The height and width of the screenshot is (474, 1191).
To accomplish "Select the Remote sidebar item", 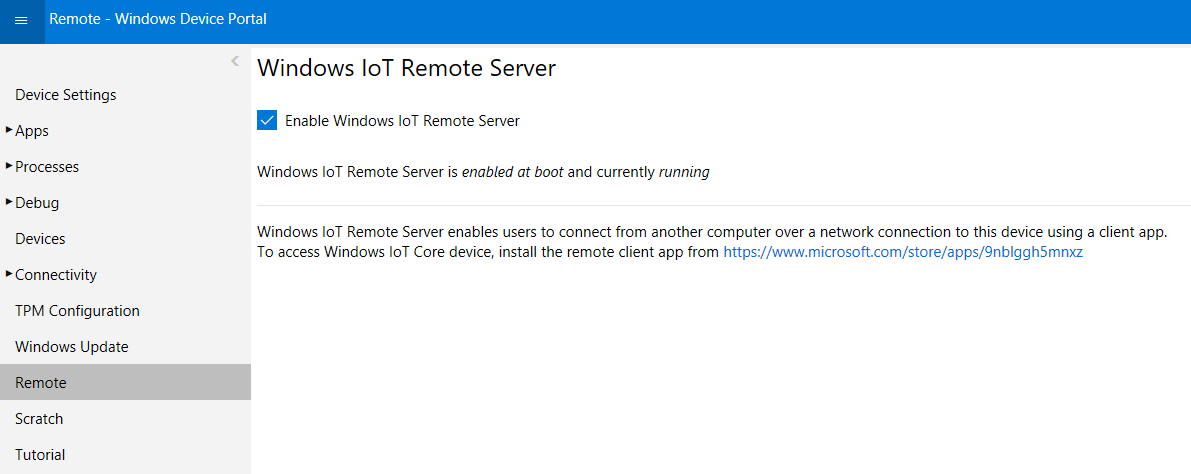I will [x=41, y=383].
